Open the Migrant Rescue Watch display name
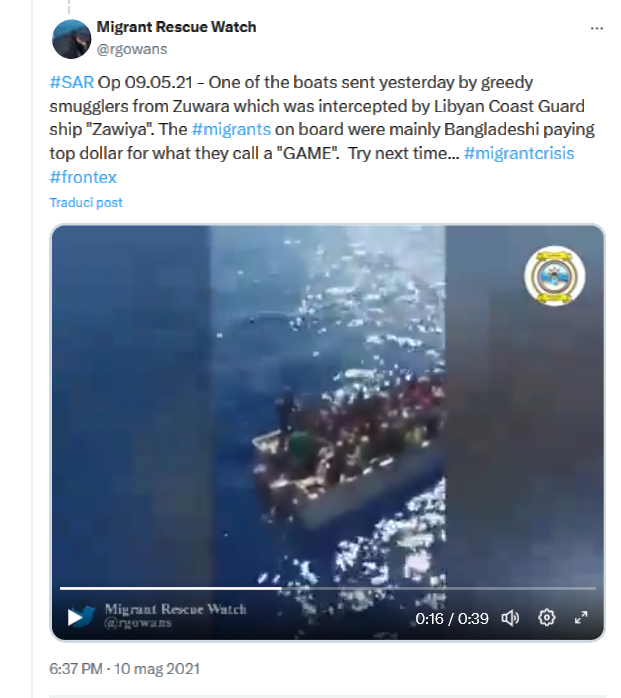Viewport: 621px width, 698px height. pos(176,27)
